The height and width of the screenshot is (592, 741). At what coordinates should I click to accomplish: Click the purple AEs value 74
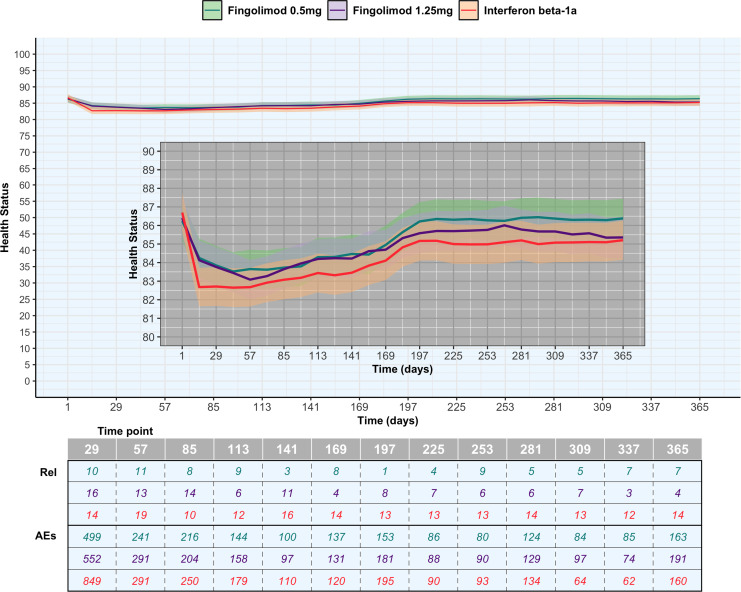pyautogui.click(x=629, y=559)
